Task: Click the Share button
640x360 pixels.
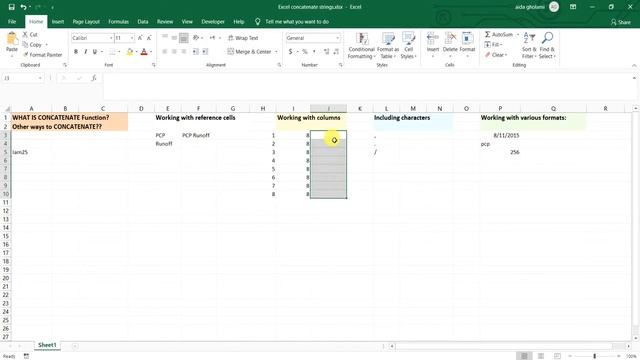Action: tap(621, 22)
